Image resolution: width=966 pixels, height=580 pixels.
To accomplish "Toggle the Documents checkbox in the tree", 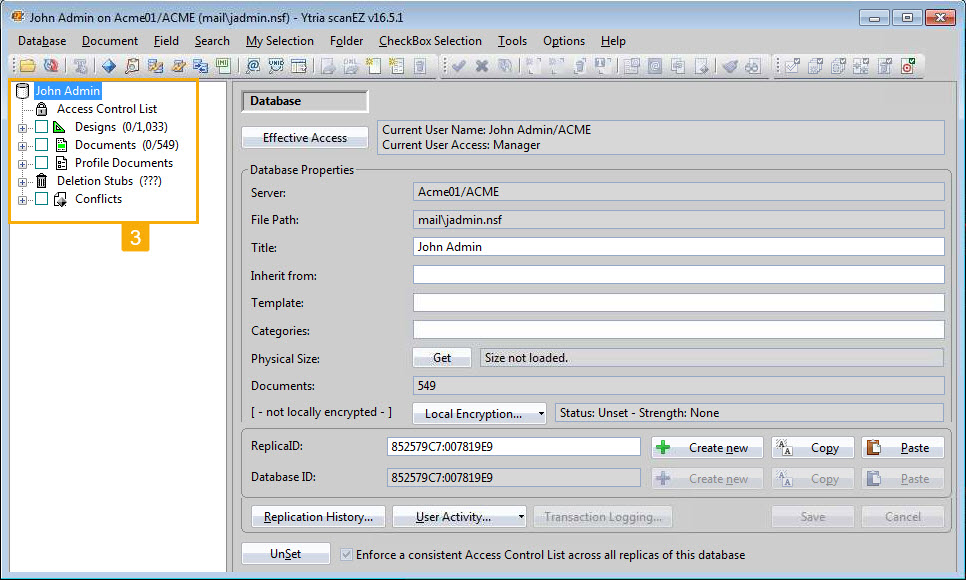I will click(41, 144).
